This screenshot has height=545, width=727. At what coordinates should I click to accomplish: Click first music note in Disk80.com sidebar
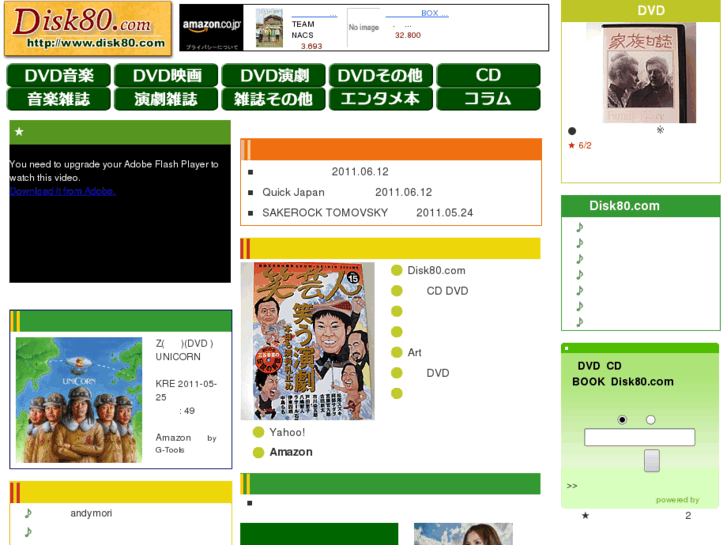(580, 227)
